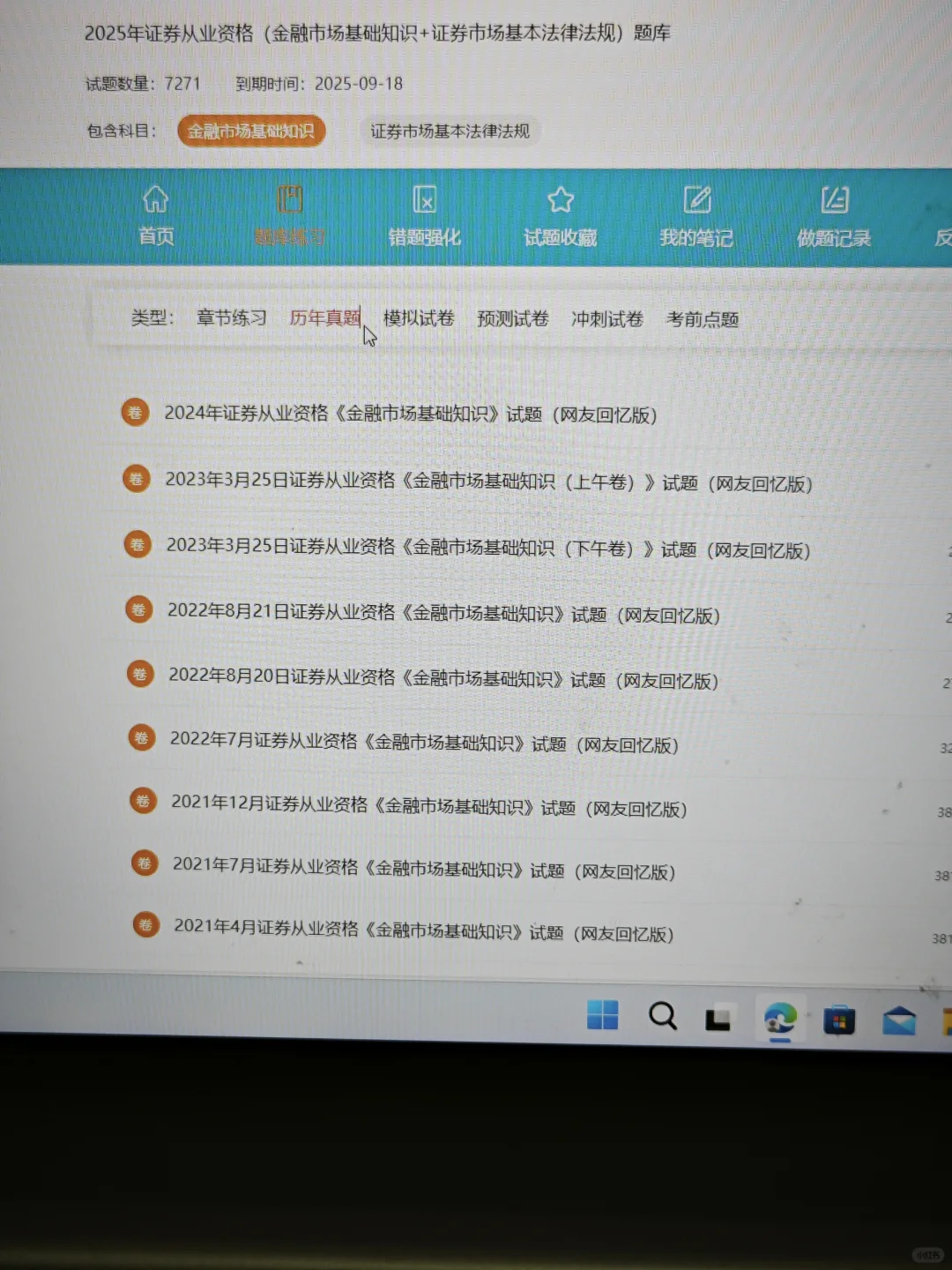Open the 模拟试卷 tab
Screen dimensions: 952x1270
(x=418, y=319)
